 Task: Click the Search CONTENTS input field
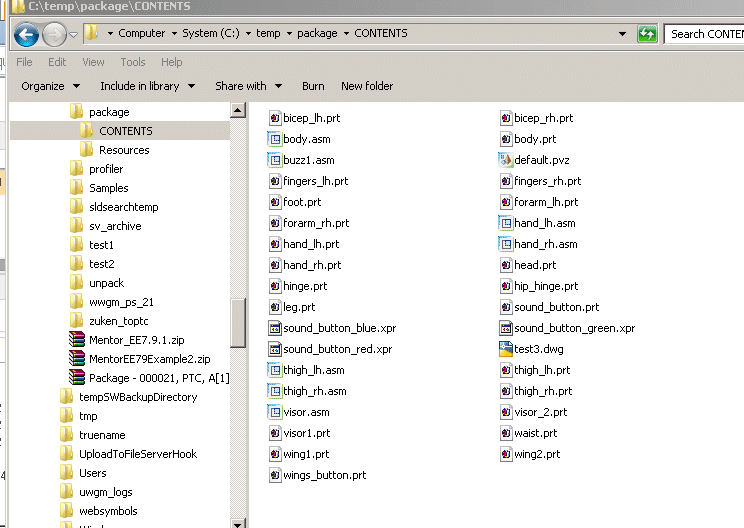pyautogui.click(x=704, y=34)
